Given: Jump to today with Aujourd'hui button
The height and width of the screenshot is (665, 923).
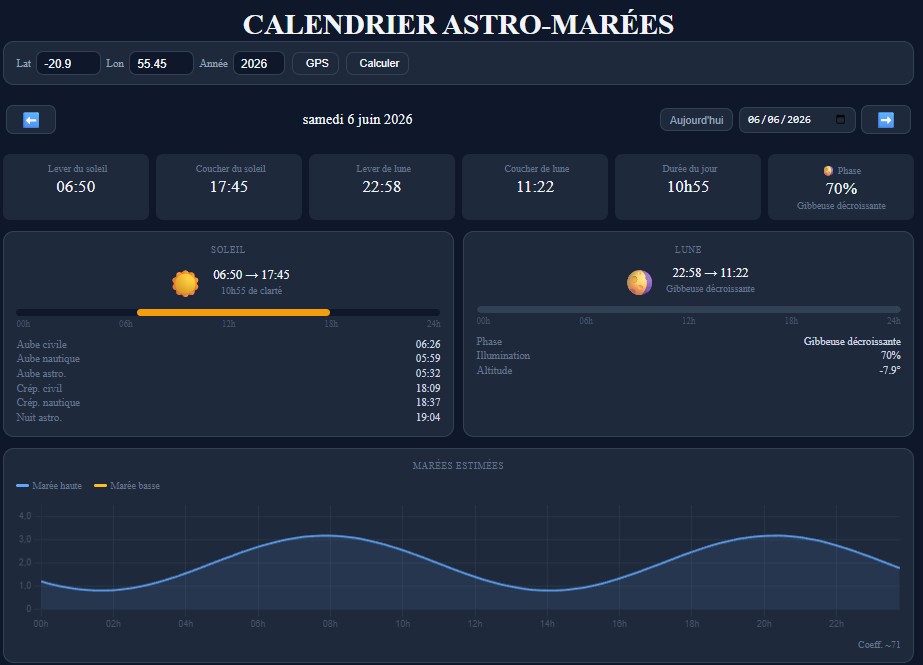Looking at the screenshot, I should pos(696,120).
